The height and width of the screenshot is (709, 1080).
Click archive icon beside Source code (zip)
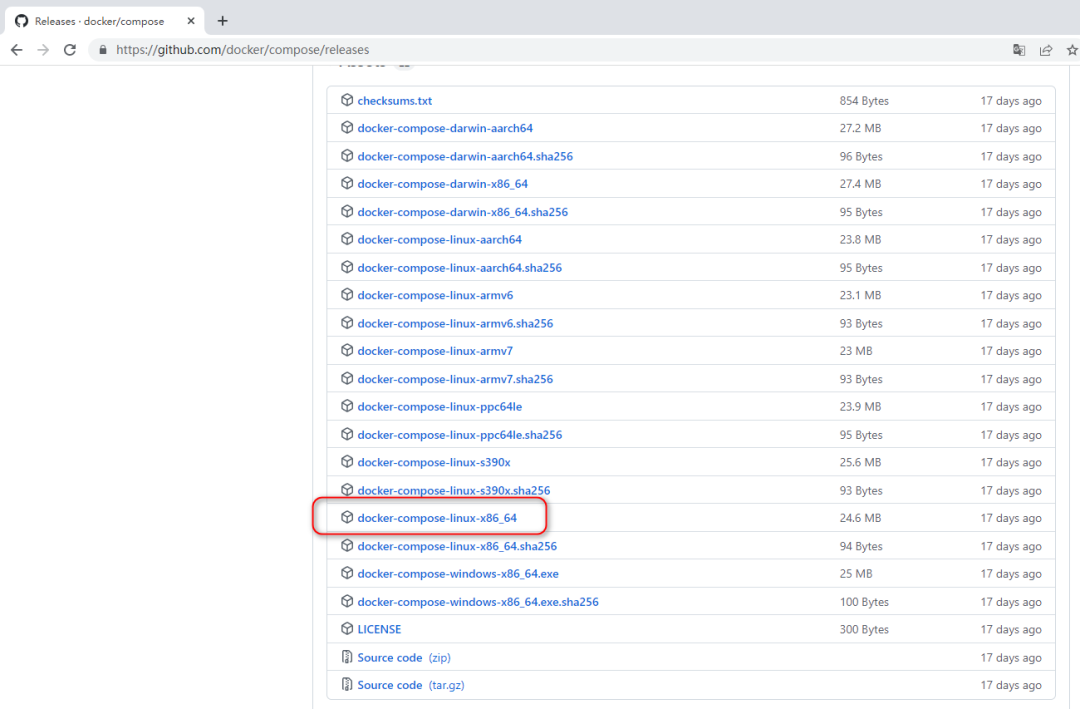click(x=347, y=657)
